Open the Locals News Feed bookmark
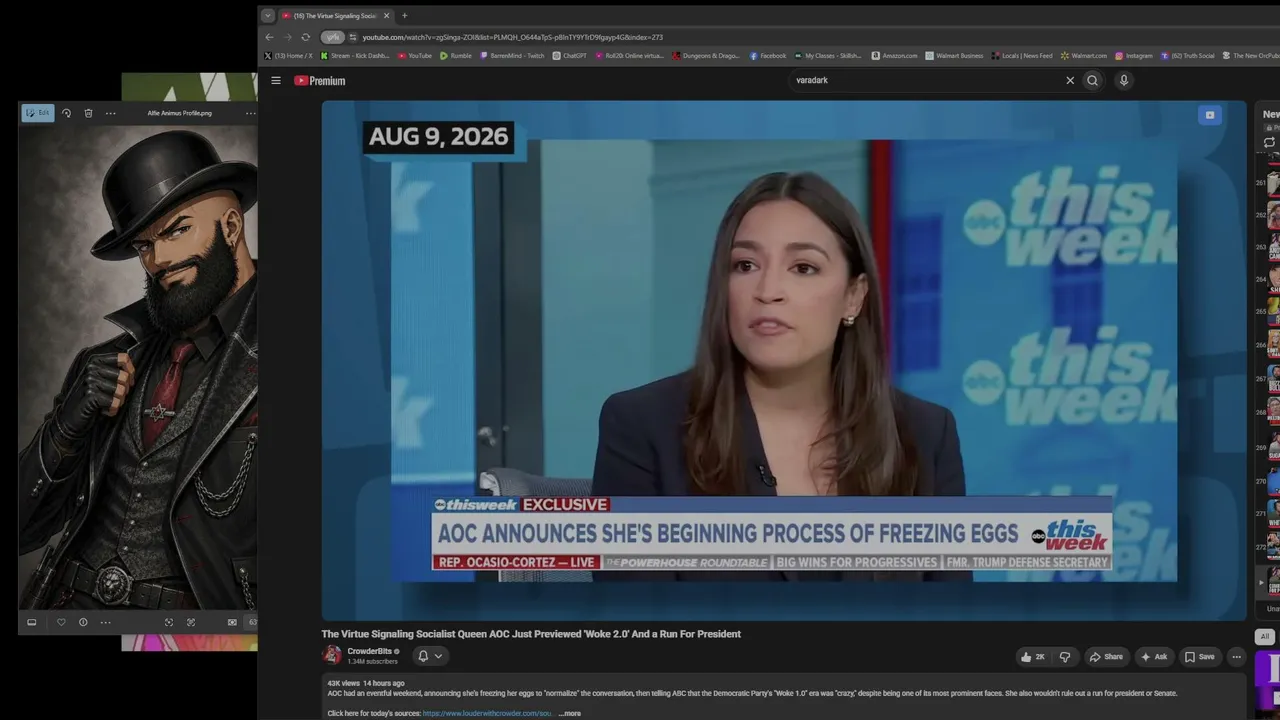 (x=1021, y=56)
